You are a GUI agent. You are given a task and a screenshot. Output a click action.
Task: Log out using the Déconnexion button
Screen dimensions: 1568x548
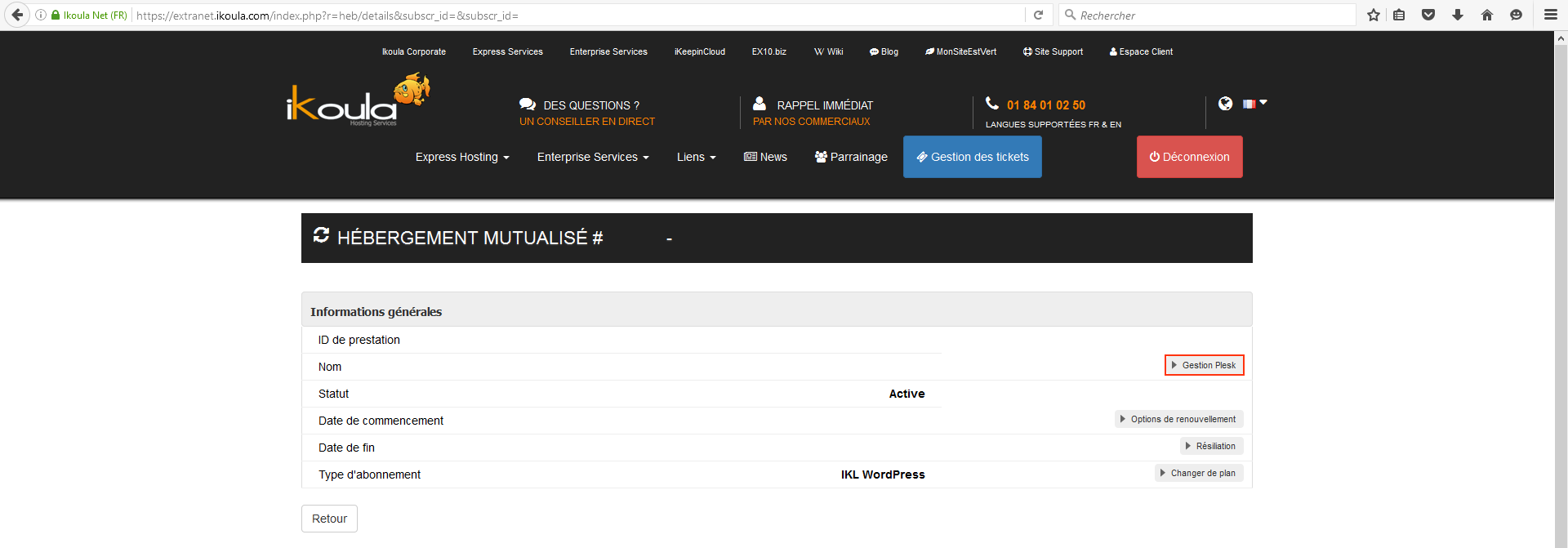click(x=1189, y=157)
